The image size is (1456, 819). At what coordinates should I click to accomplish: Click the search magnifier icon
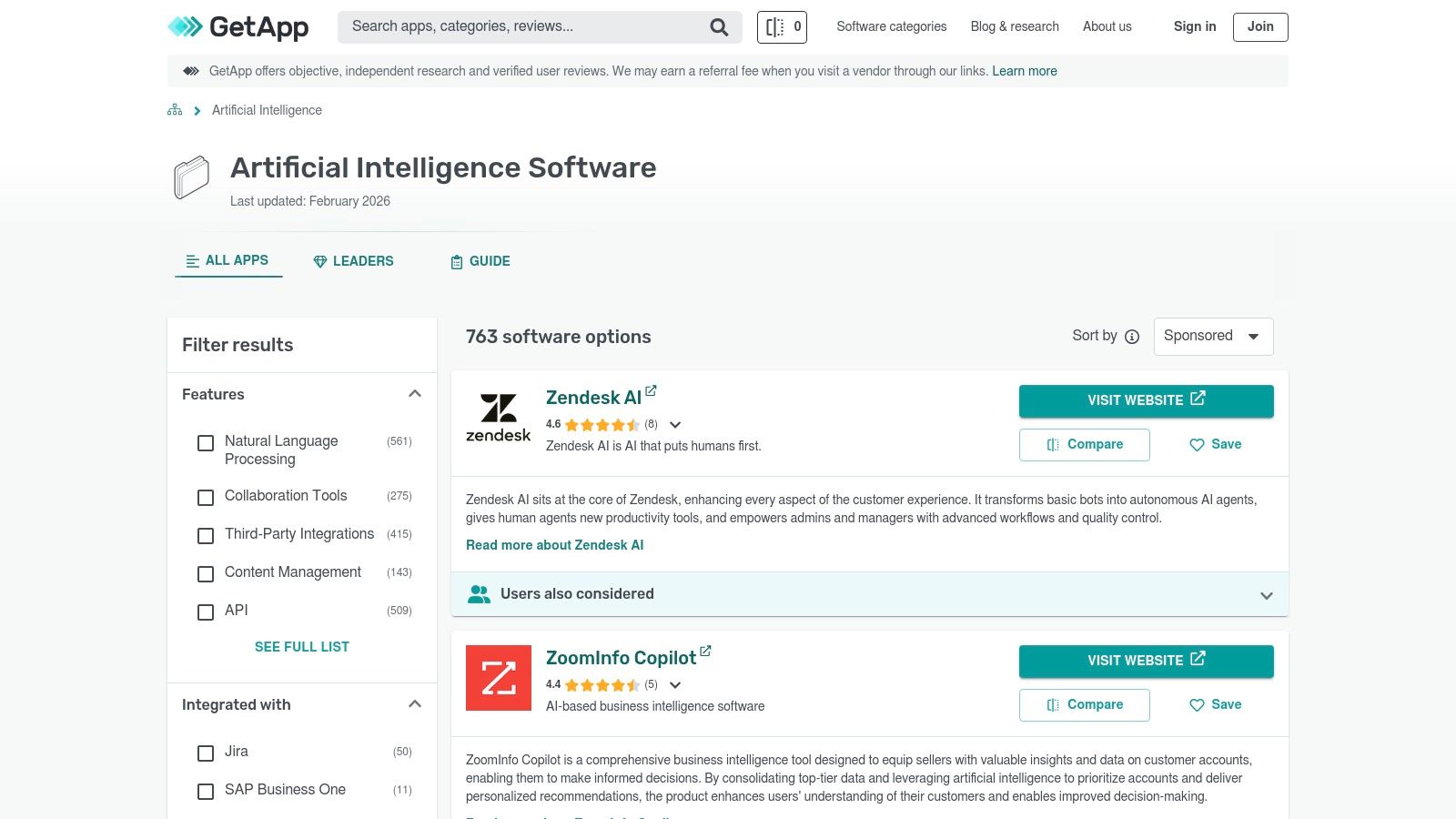[719, 27]
